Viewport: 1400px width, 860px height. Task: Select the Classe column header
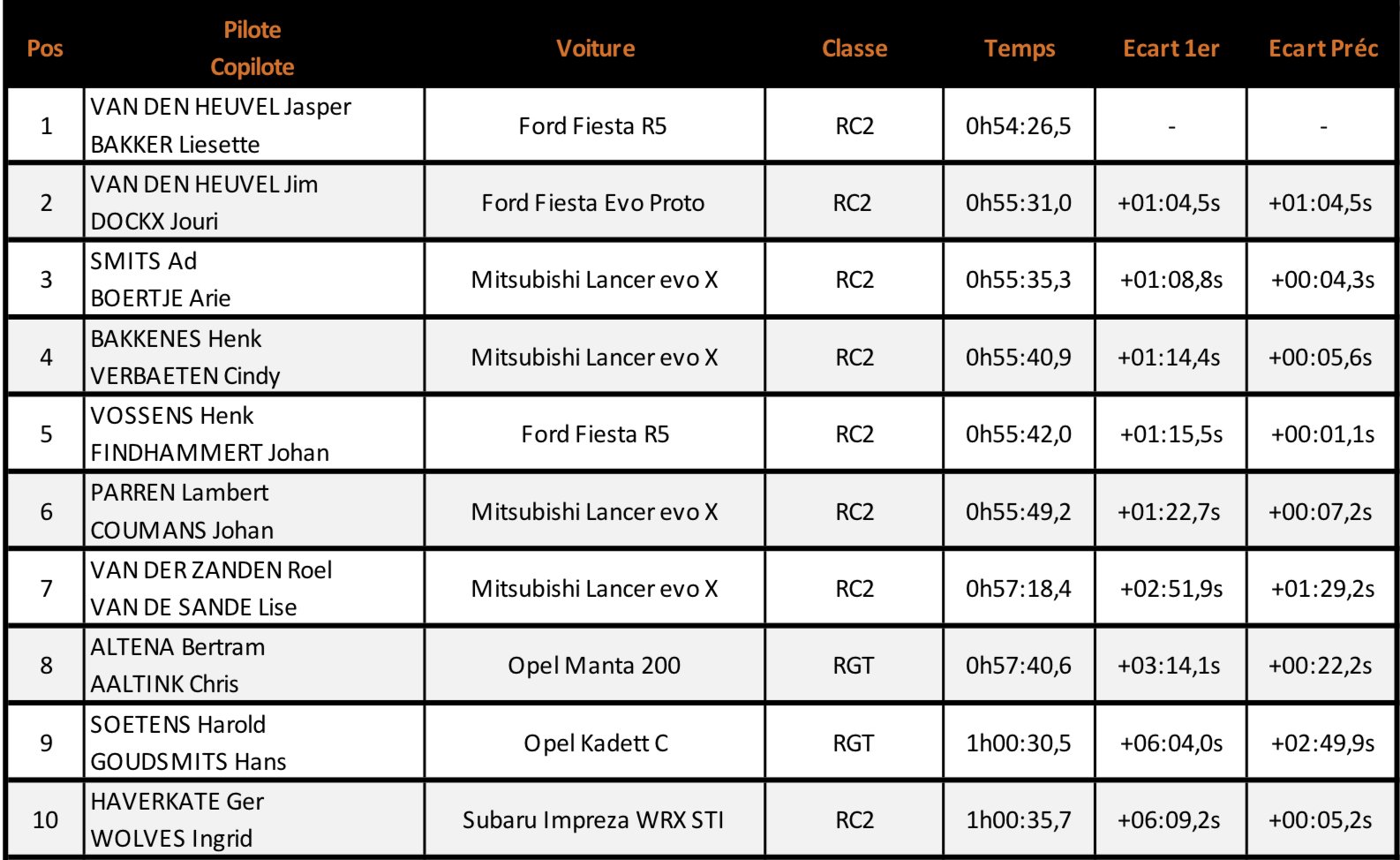[x=854, y=49]
